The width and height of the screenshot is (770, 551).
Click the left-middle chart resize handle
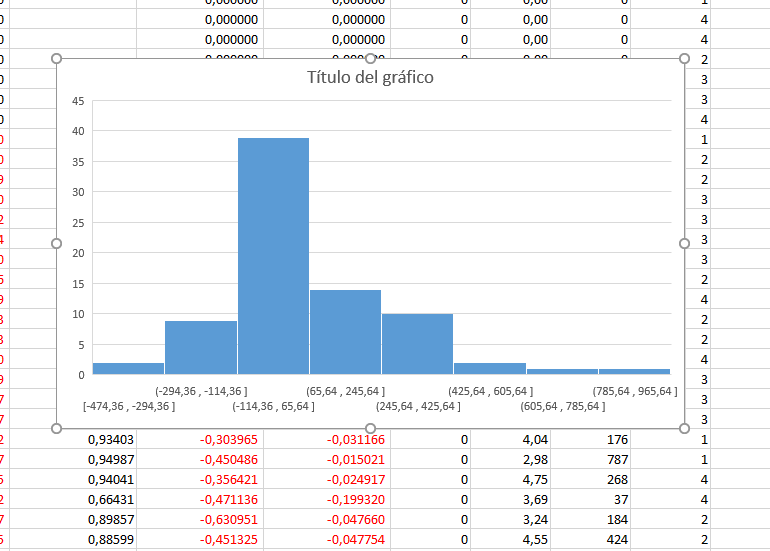pyautogui.click(x=56, y=244)
